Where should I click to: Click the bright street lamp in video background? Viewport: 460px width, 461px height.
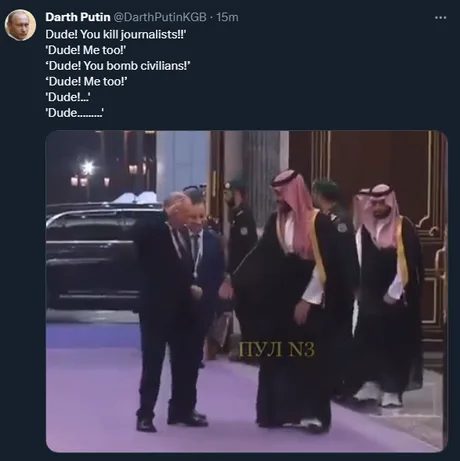pos(88,167)
